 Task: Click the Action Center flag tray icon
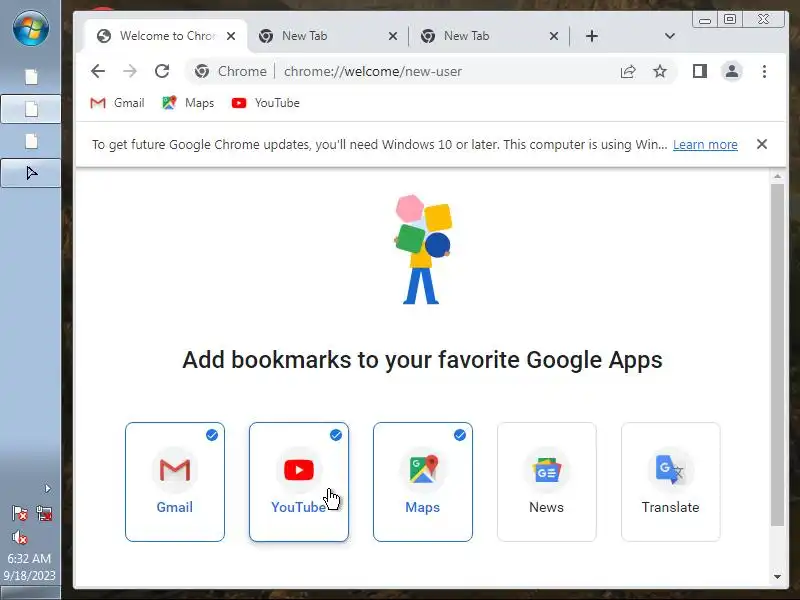pos(19,513)
